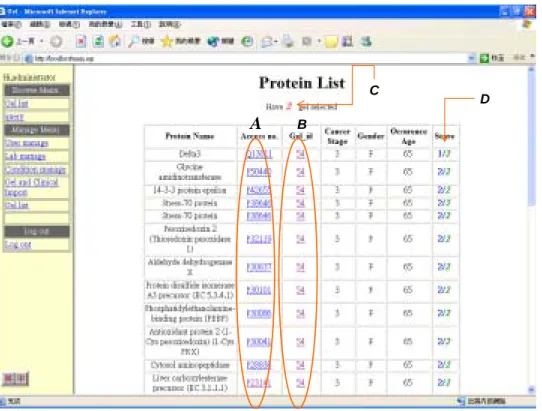
Task: Open the Condition manage sidebar link
Action: [35, 170]
